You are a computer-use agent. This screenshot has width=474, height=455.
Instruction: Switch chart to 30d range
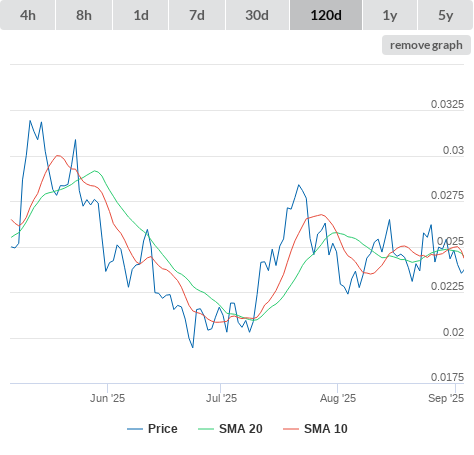[257, 15]
